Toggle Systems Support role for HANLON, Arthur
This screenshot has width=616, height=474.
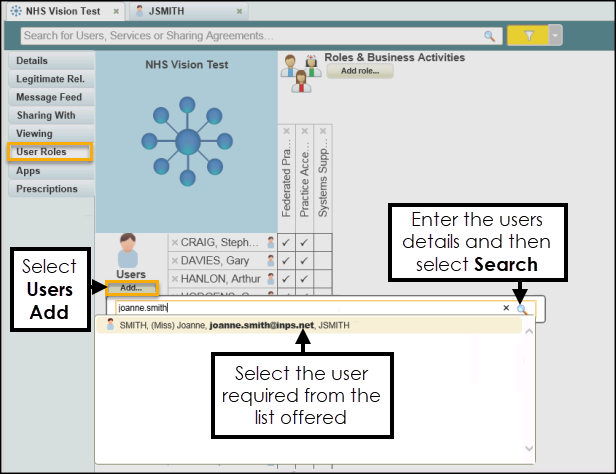[323, 278]
